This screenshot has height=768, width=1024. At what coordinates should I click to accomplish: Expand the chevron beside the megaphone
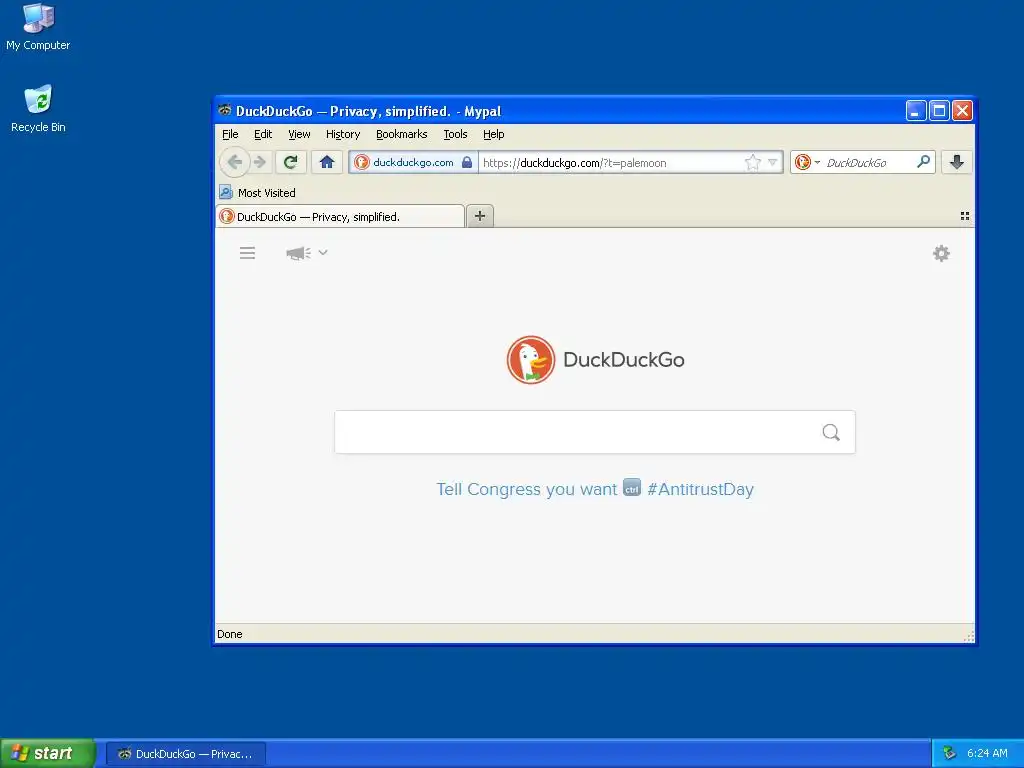pos(323,252)
